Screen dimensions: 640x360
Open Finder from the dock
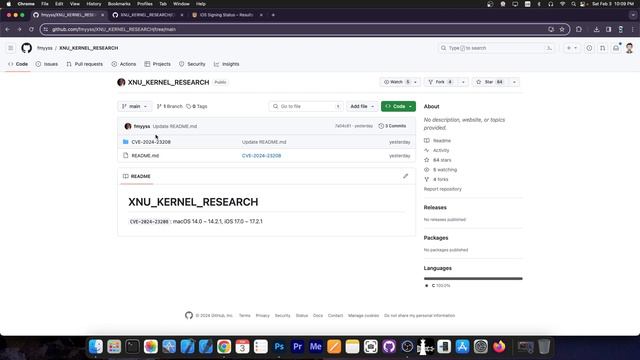[x=96, y=347]
